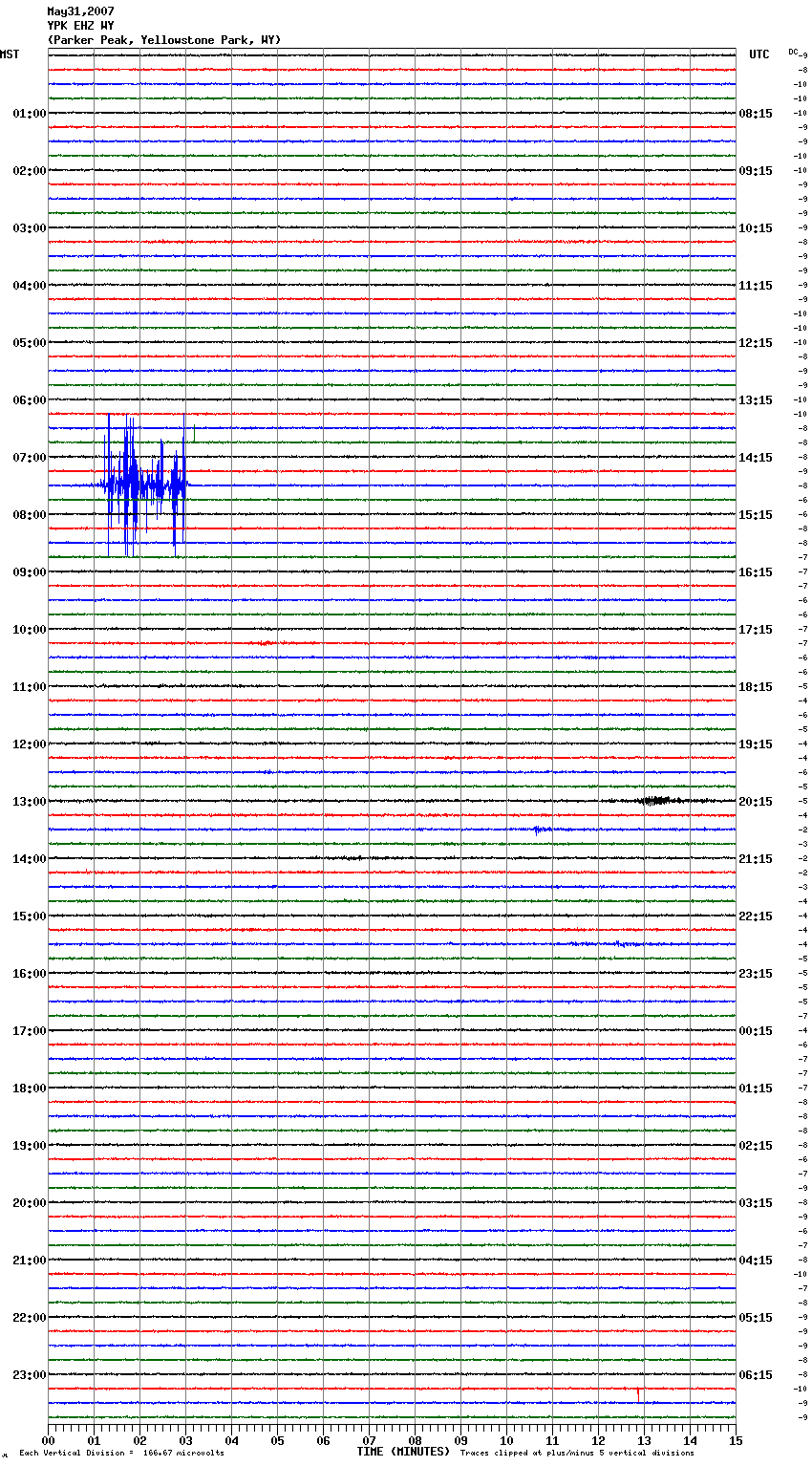
Task: Click the 05:00 MST row label
Action: pyautogui.click(x=30, y=343)
